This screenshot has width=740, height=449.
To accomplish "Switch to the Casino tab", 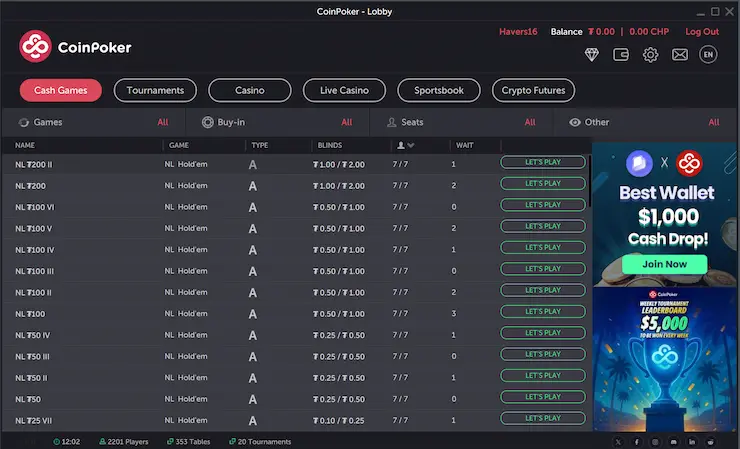I will tap(250, 90).
